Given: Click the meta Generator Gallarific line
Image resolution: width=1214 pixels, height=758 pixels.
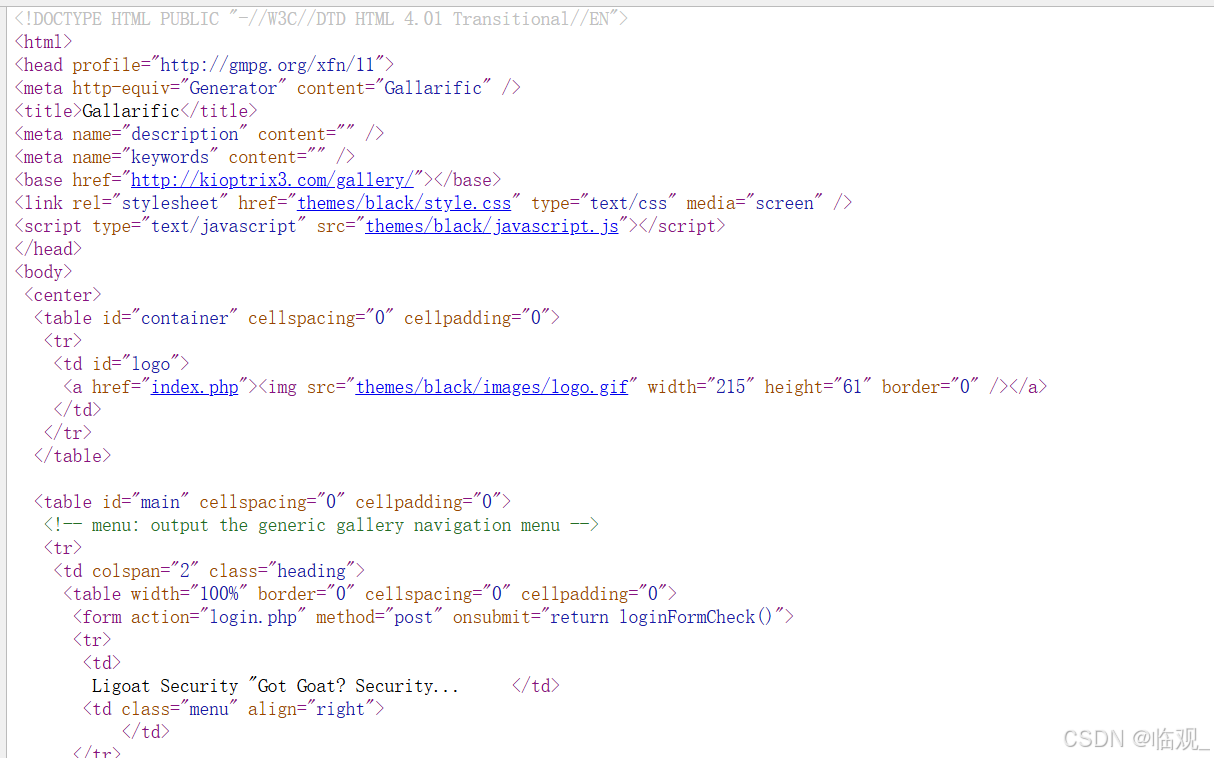Looking at the screenshot, I should pyautogui.click(x=267, y=88).
